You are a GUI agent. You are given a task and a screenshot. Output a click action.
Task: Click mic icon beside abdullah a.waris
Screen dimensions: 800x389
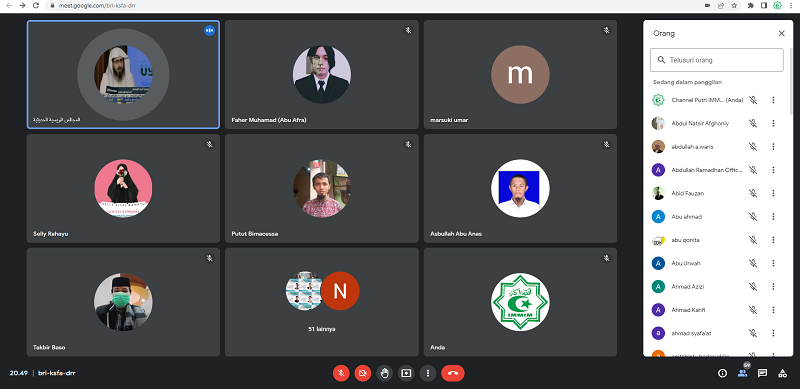(x=753, y=147)
